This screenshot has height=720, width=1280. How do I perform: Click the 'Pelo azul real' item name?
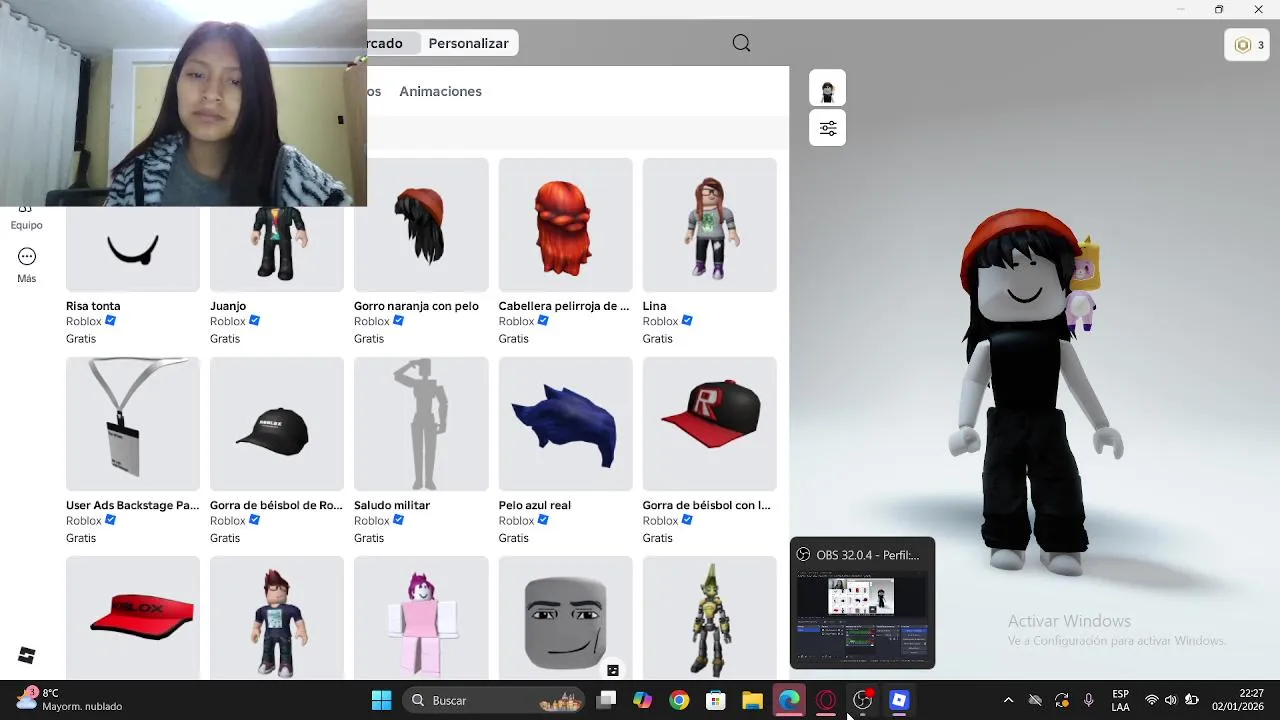(x=535, y=505)
